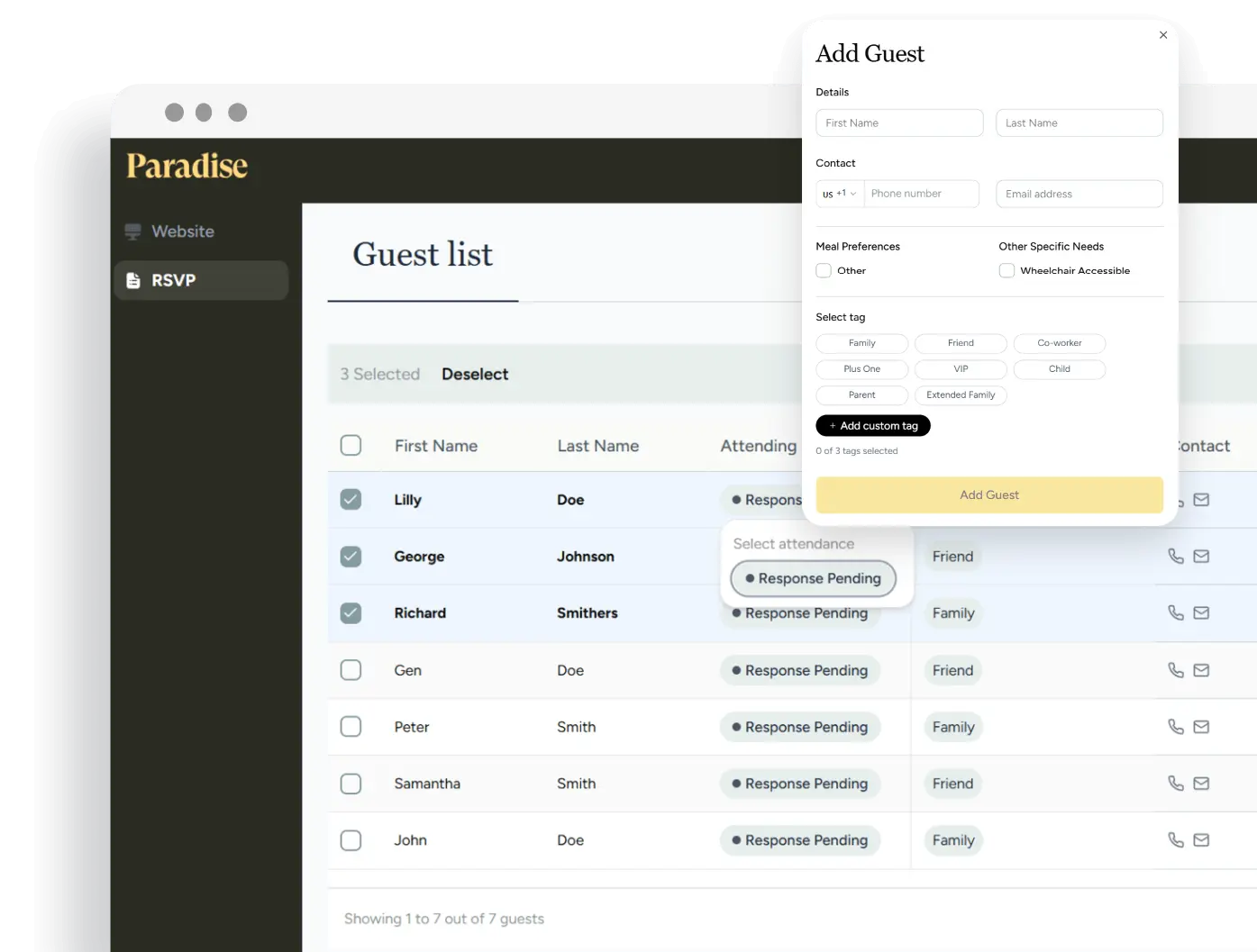This screenshot has width=1257, height=952.
Task: Click the phone icon for Samantha Smith
Action: [1176, 784]
